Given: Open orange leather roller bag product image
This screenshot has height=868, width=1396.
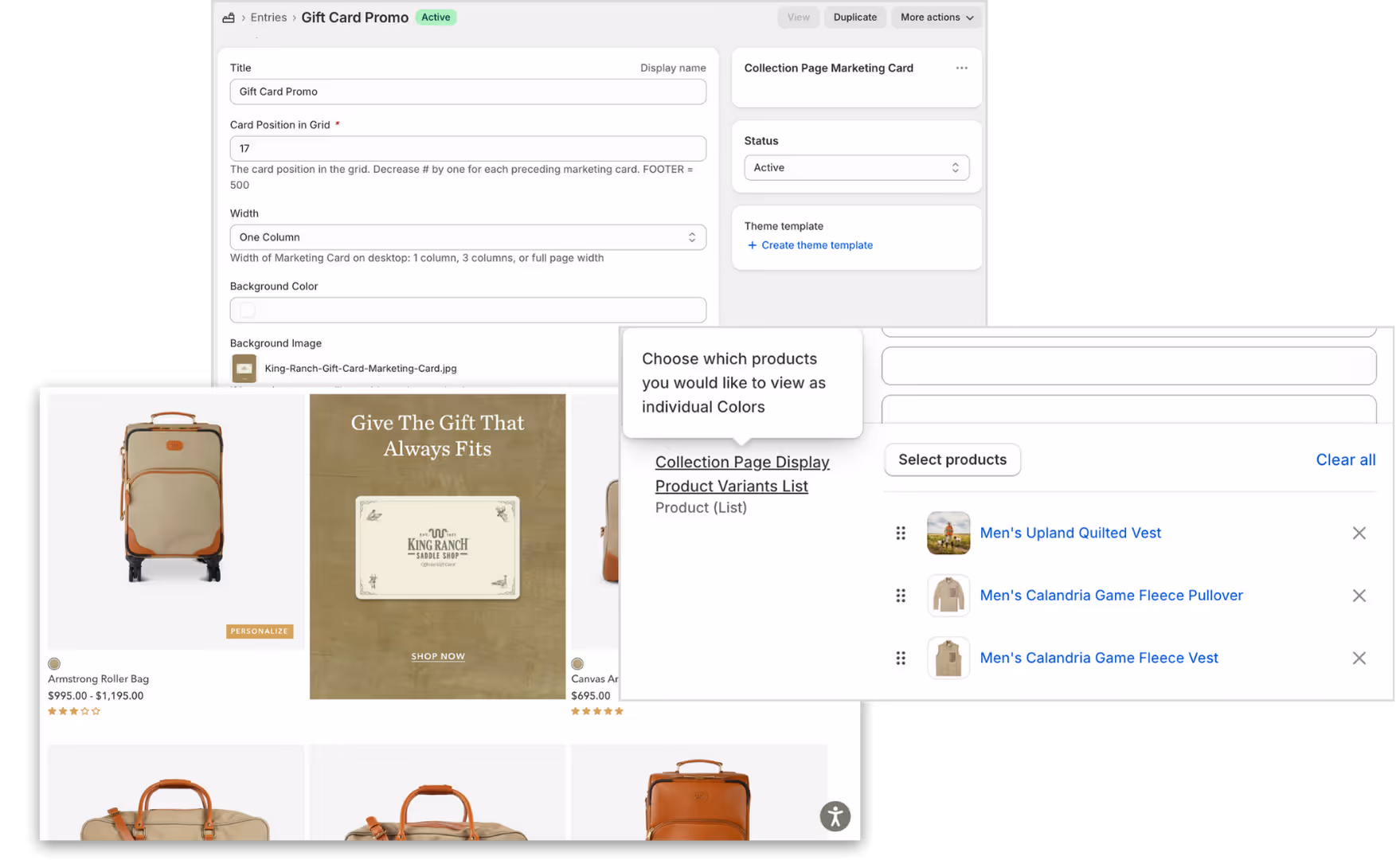Looking at the screenshot, I should point(698,793).
